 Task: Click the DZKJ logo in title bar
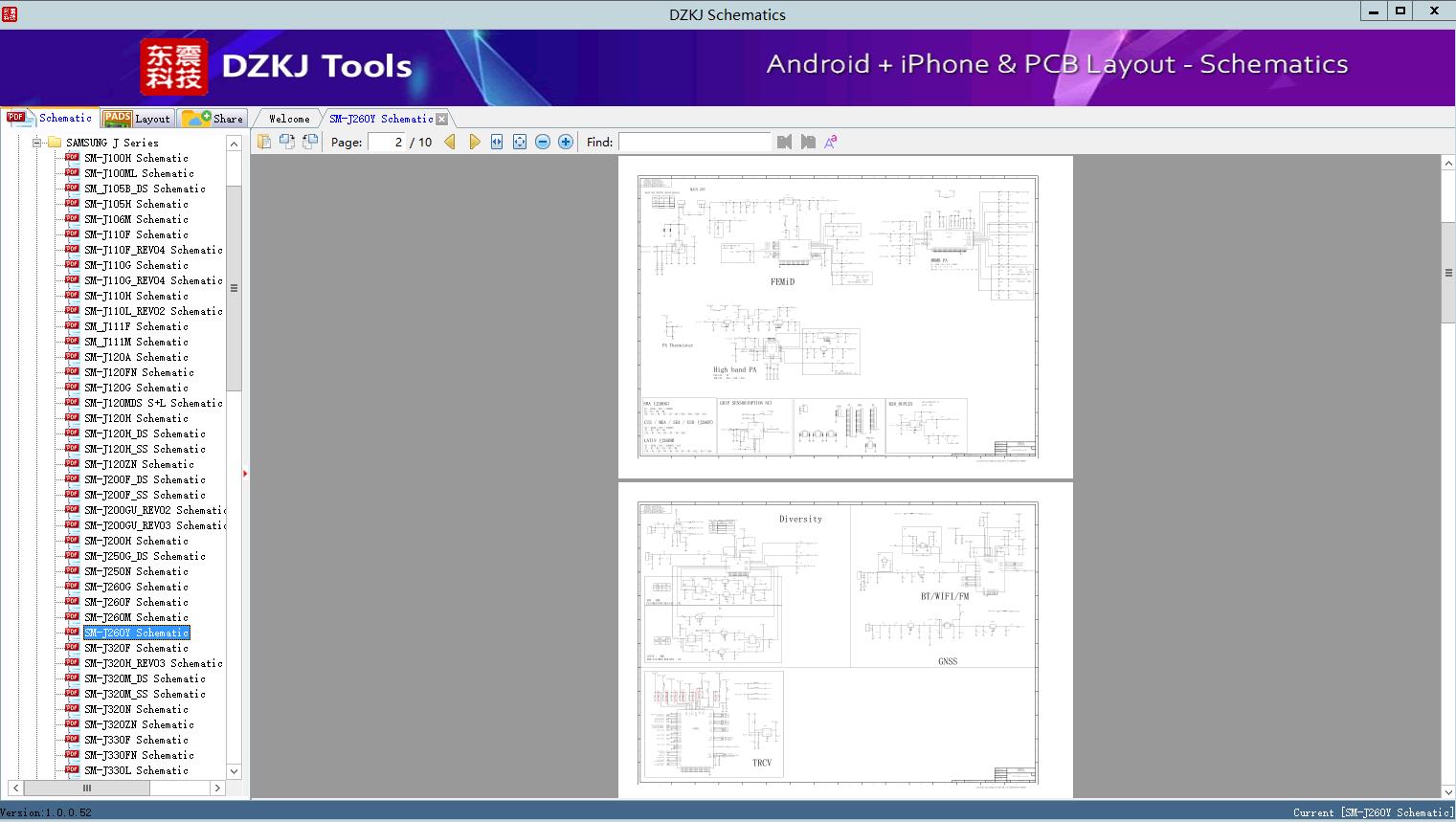coord(11,13)
